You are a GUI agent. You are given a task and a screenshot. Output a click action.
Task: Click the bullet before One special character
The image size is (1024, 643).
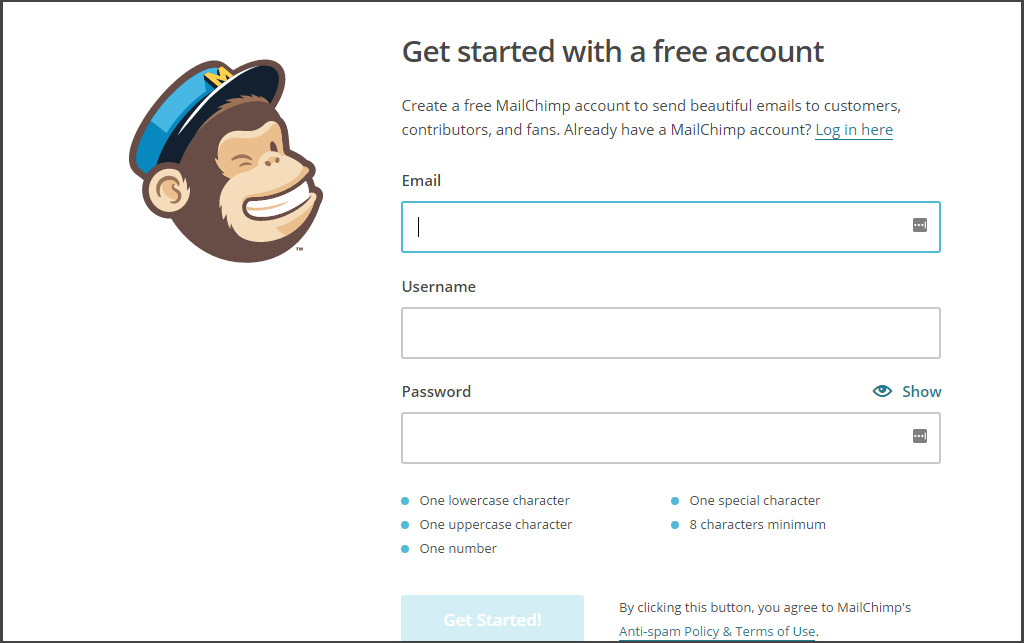click(x=676, y=500)
